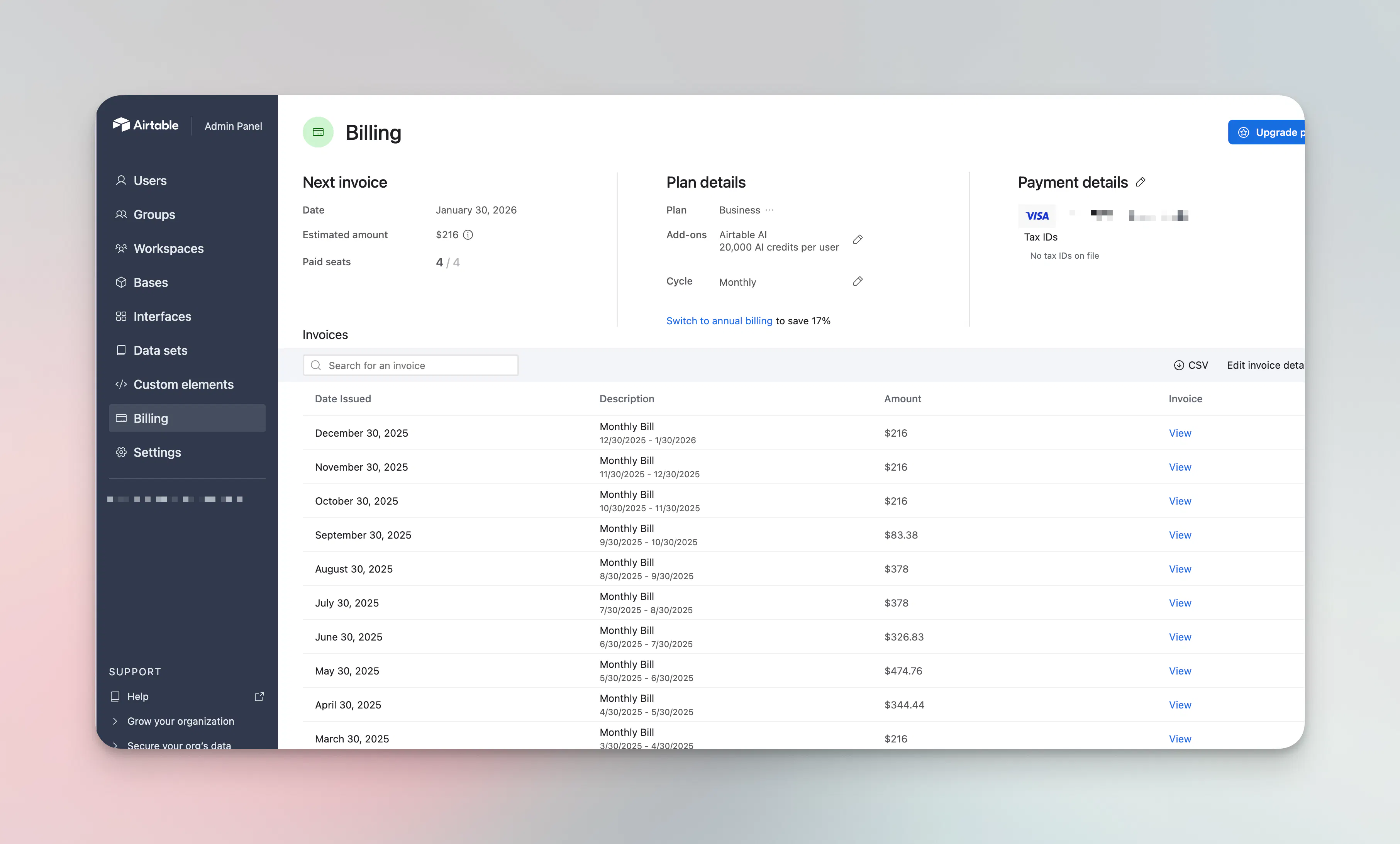The image size is (1400, 844).
Task: Edit Payment details with pencil icon
Action: pos(1140,183)
